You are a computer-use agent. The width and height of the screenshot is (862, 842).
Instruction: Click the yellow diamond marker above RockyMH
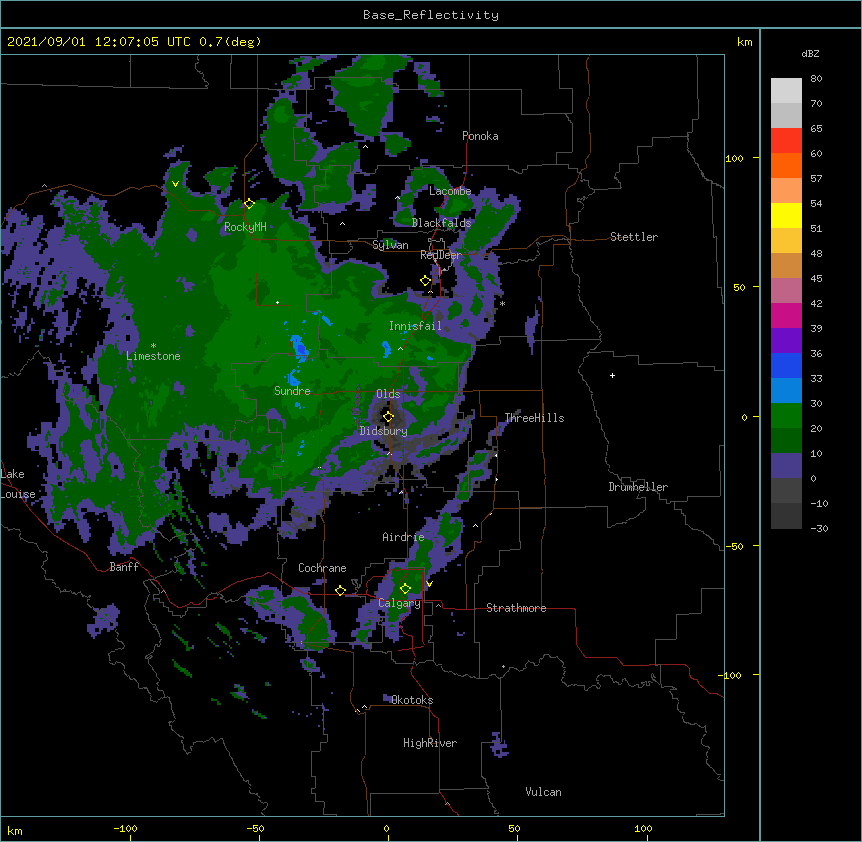point(249,203)
